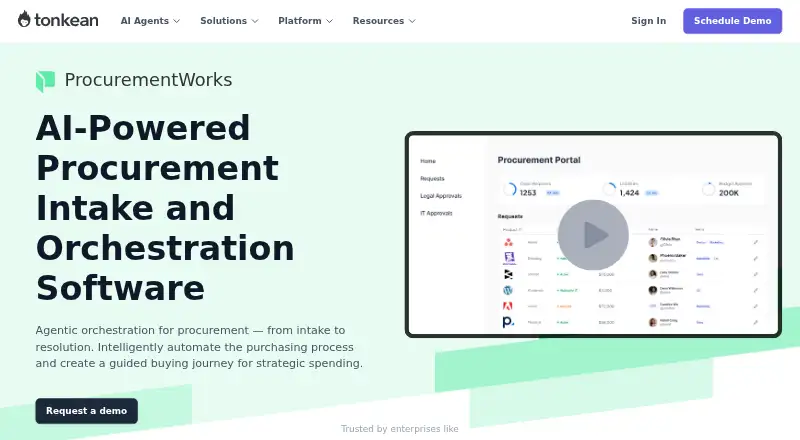This screenshot has height=440, width=800.
Task: Click the Sign In link
Action: coord(648,21)
